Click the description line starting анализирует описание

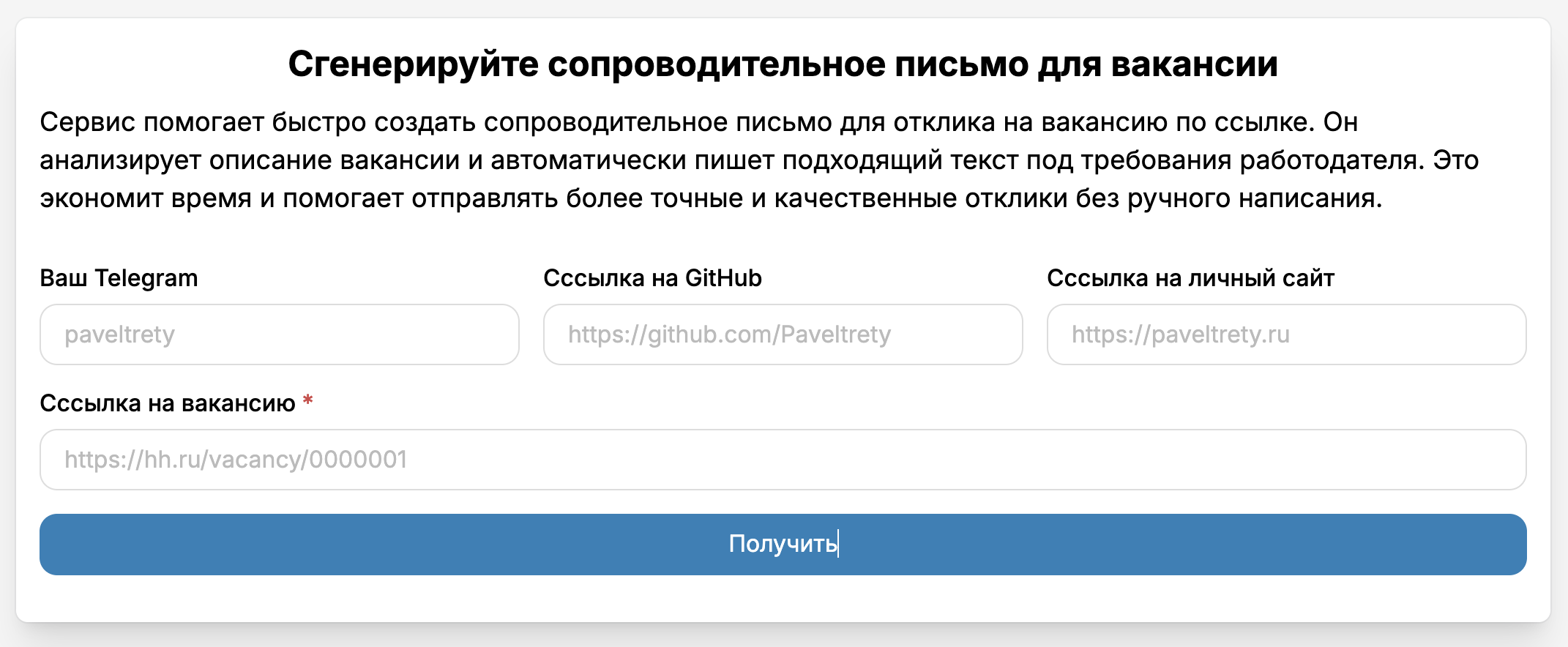coord(758,160)
